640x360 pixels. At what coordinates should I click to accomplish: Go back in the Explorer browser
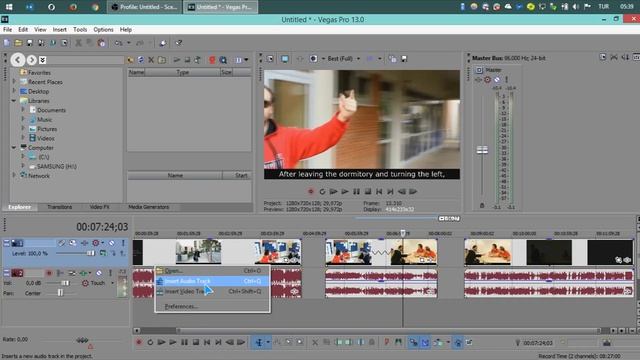click(18, 60)
